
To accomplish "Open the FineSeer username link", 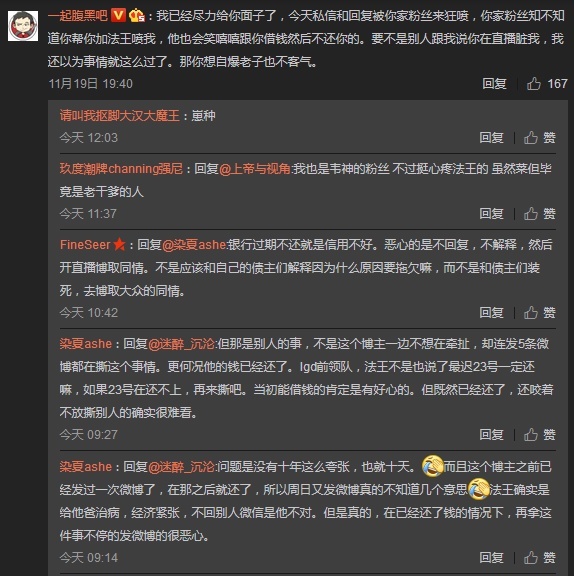I will click(x=85, y=245).
